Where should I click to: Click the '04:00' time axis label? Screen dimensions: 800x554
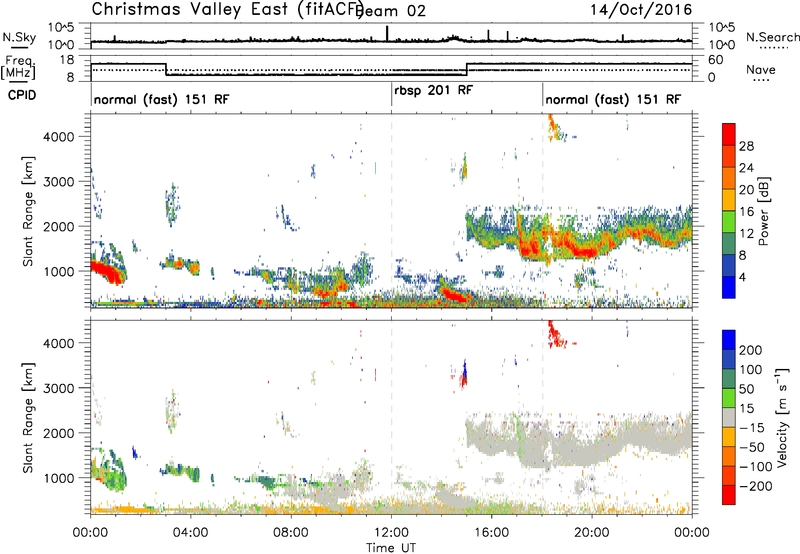click(x=191, y=533)
